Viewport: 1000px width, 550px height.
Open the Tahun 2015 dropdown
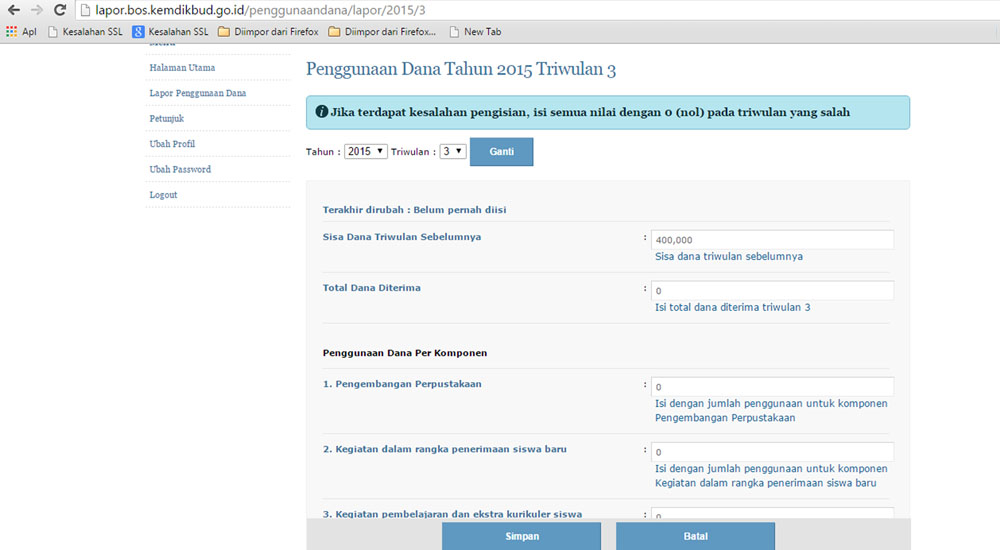click(x=365, y=151)
